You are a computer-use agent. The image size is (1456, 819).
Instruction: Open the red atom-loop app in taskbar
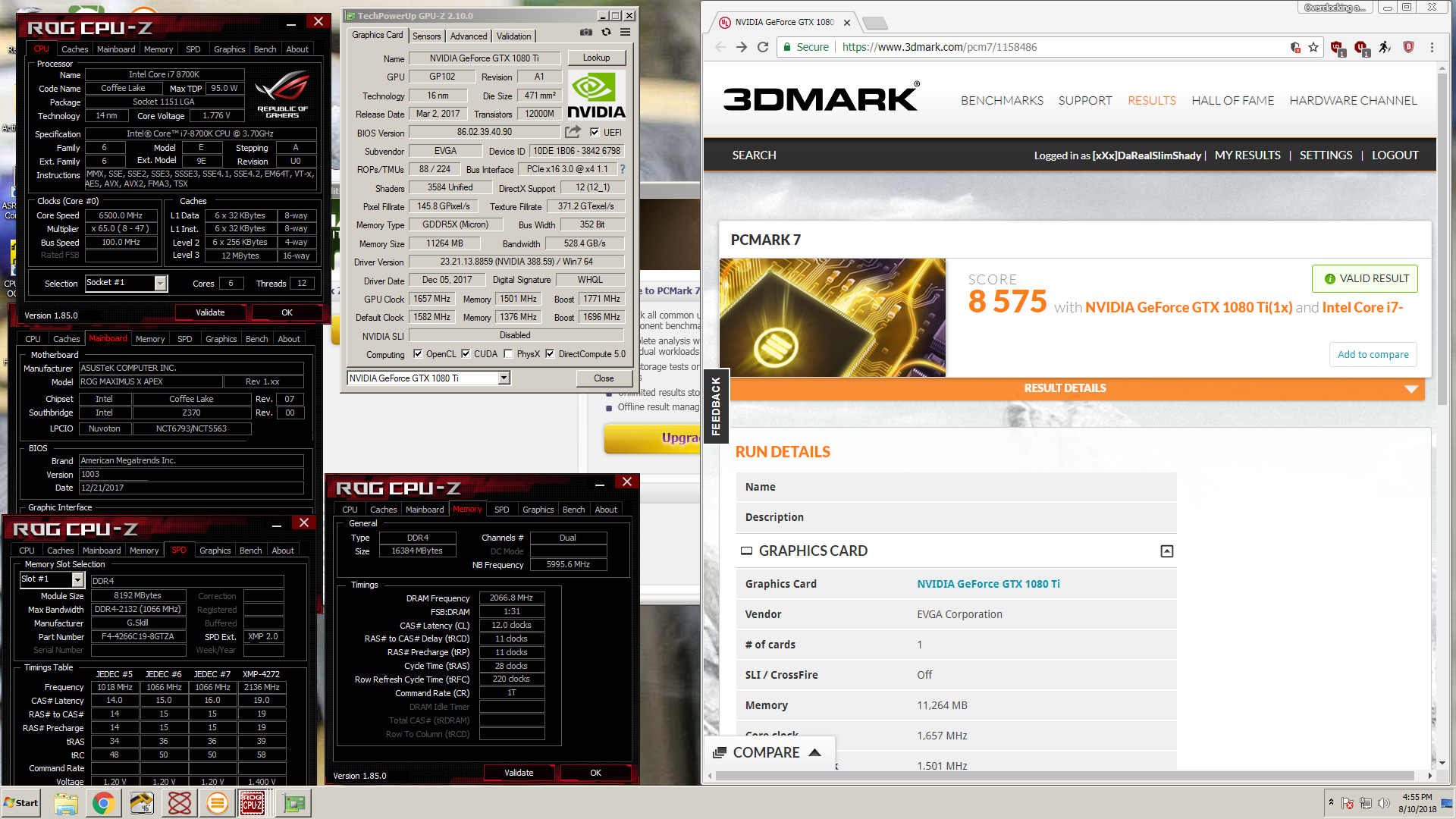[x=180, y=803]
